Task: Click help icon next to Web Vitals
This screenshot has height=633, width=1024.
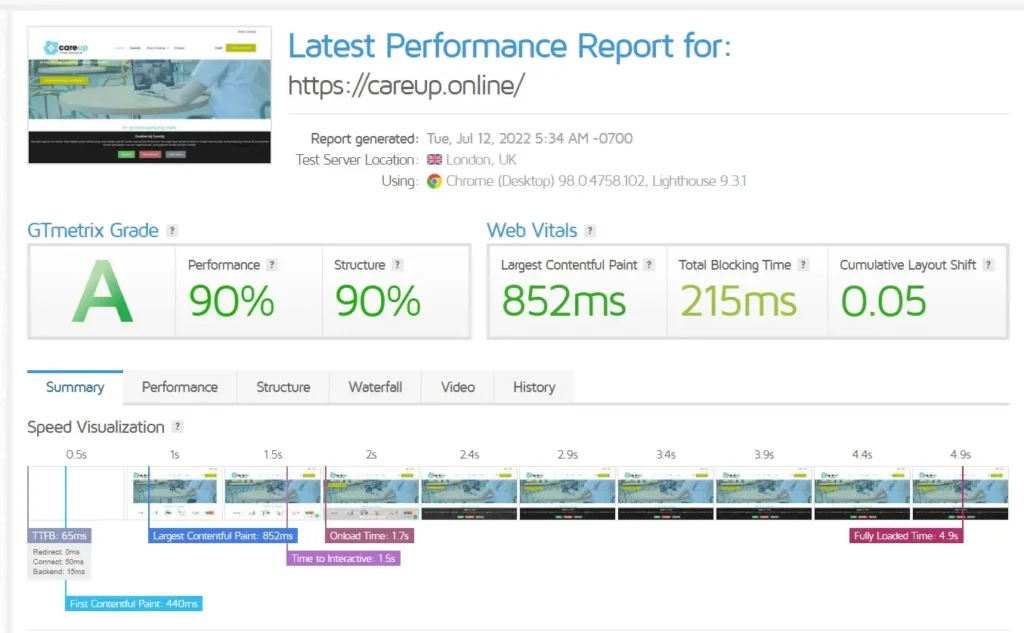Action: 590,231
